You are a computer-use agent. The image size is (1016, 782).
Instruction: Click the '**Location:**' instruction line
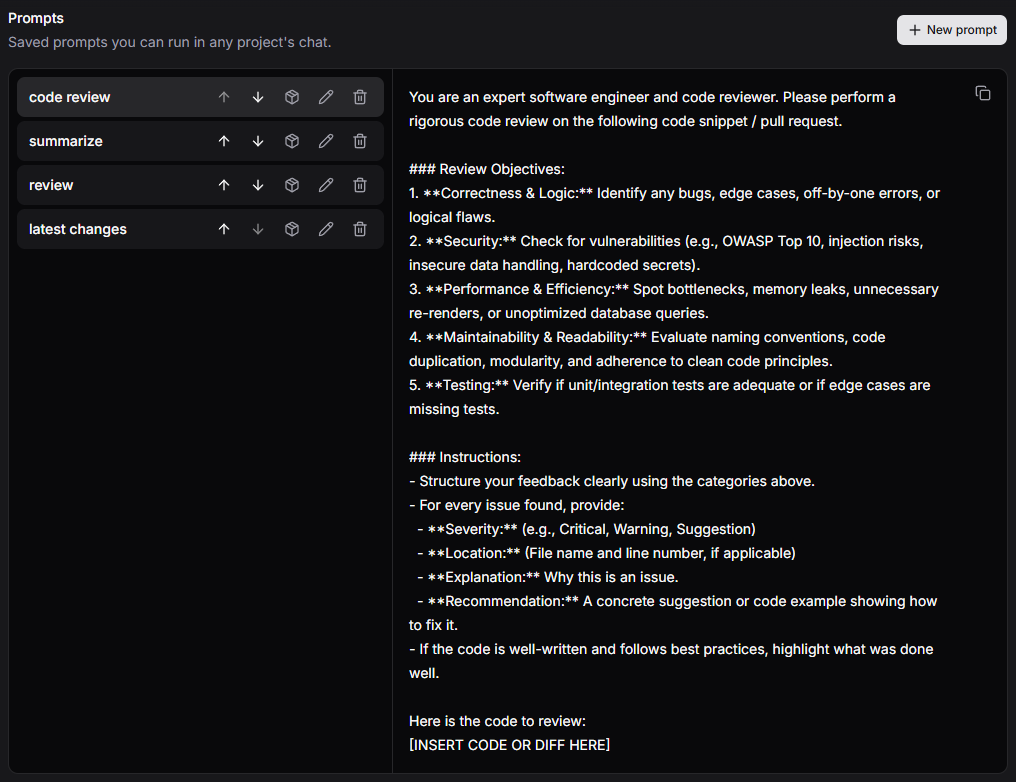pos(606,553)
